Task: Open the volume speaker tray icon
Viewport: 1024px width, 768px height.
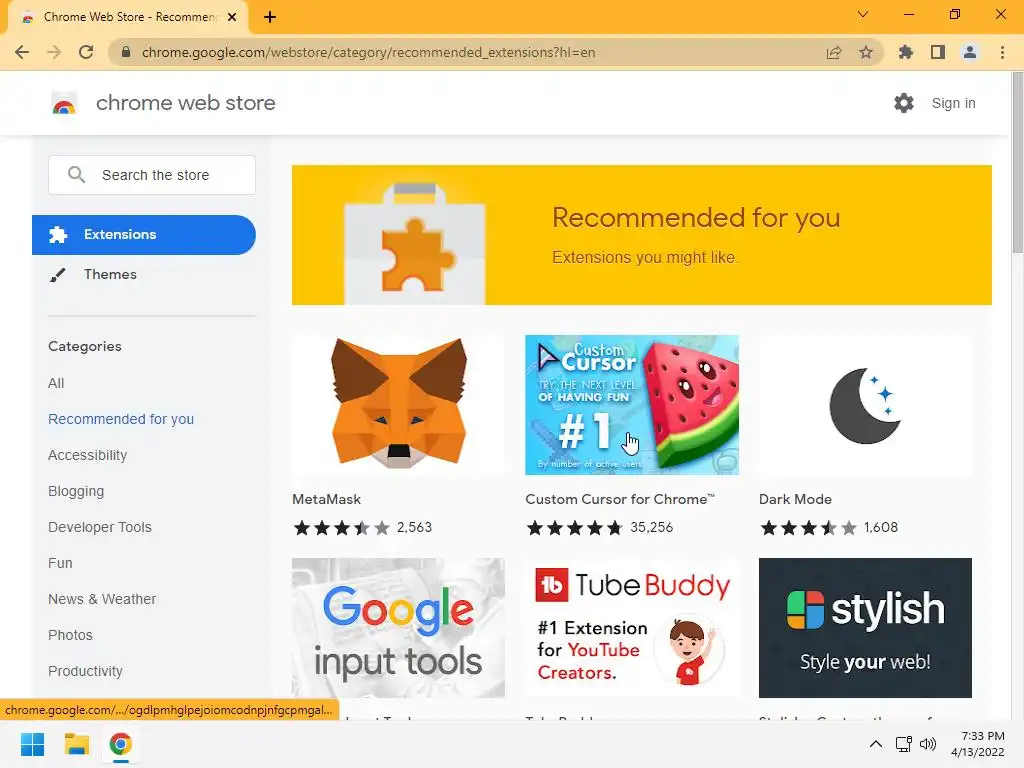Action: click(927, 744)
